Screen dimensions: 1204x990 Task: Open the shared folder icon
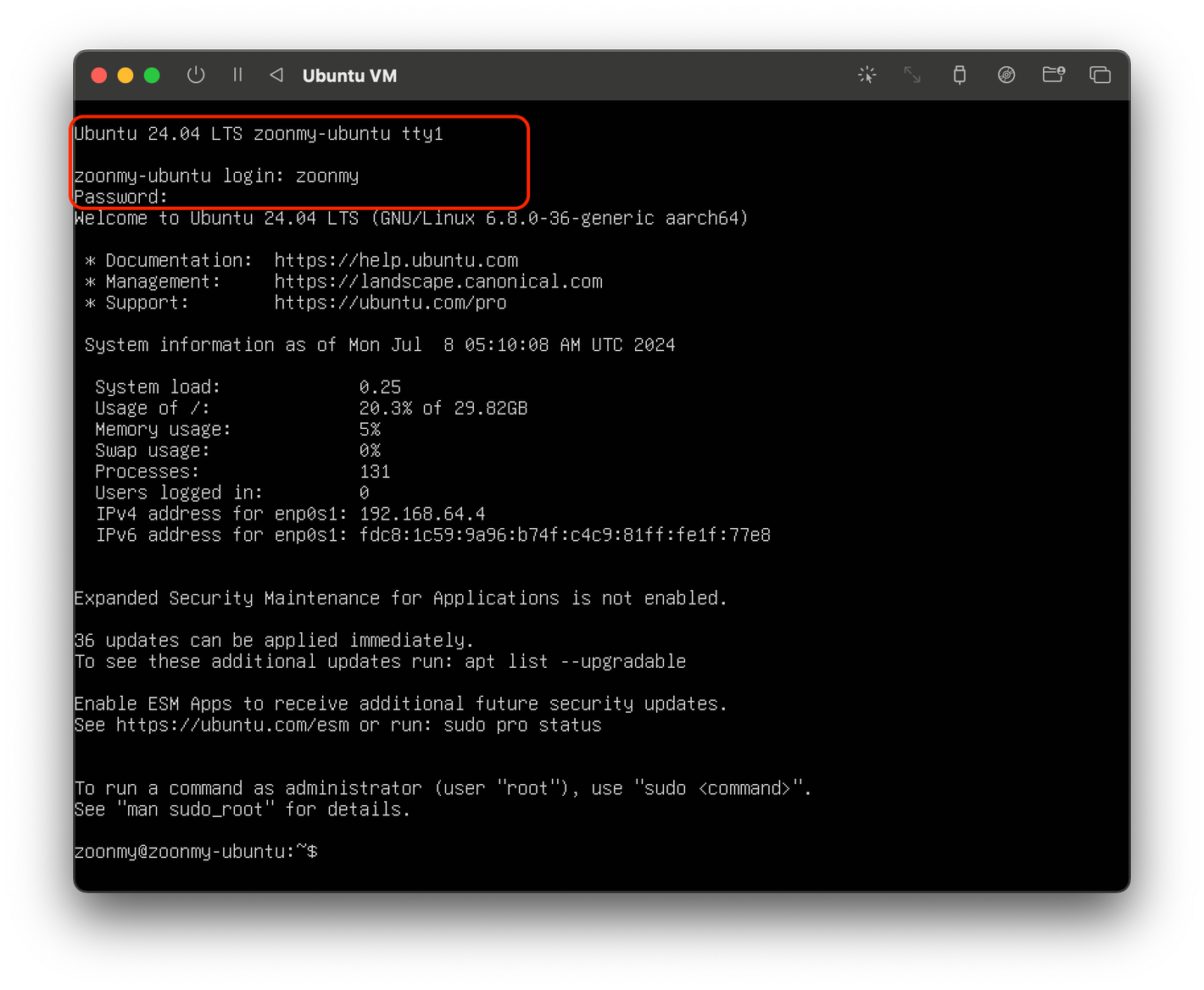[x=1053, y=75]
